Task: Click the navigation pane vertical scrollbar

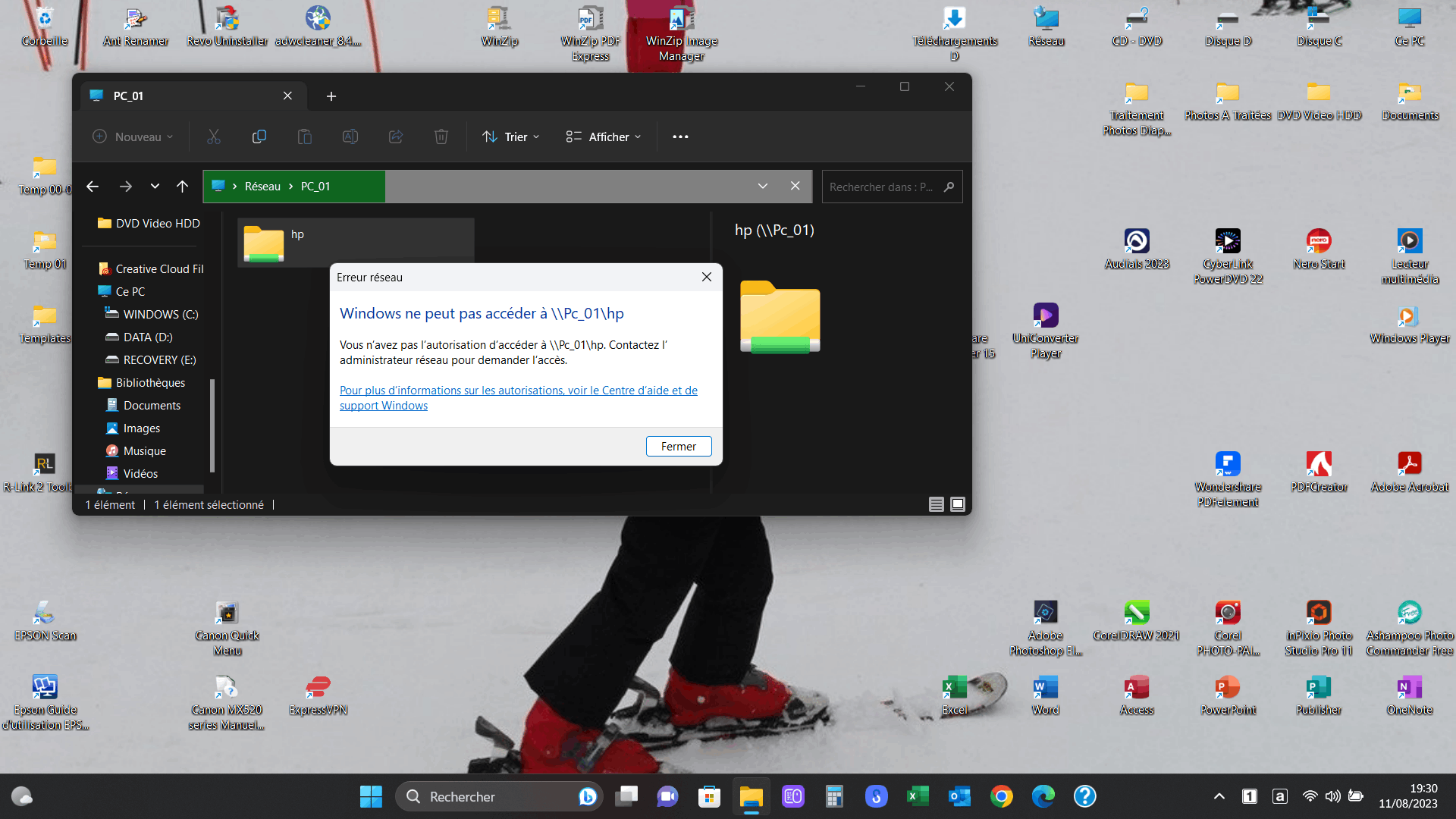Action: click(x=212, y=425)
